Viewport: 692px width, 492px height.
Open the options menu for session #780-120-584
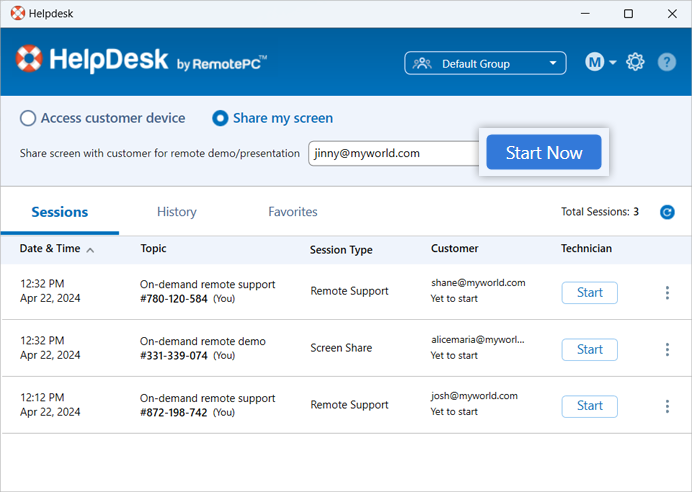pos(667,293)
